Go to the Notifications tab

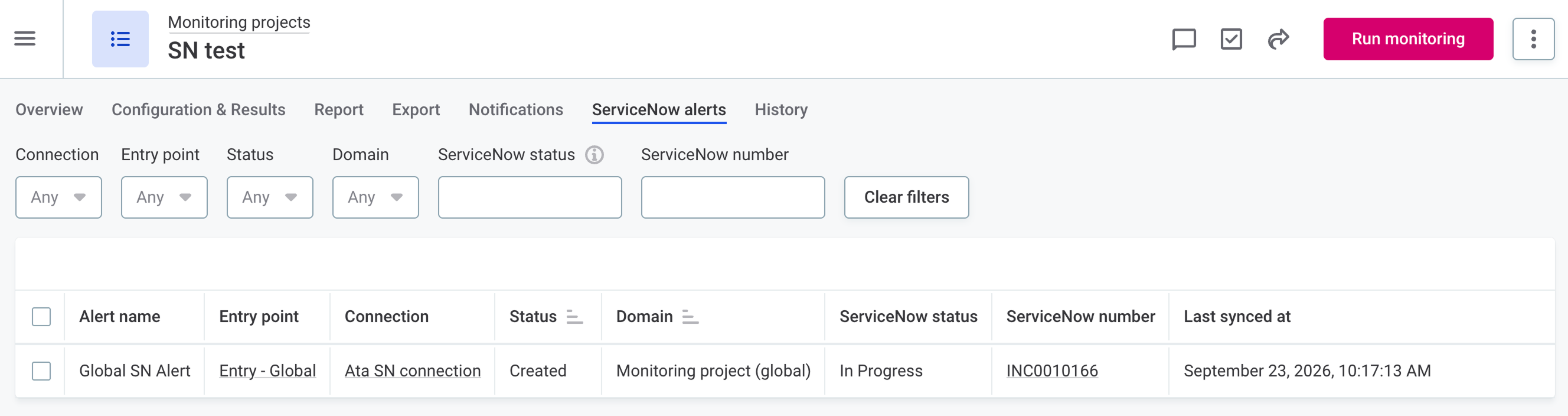point(515,110)
